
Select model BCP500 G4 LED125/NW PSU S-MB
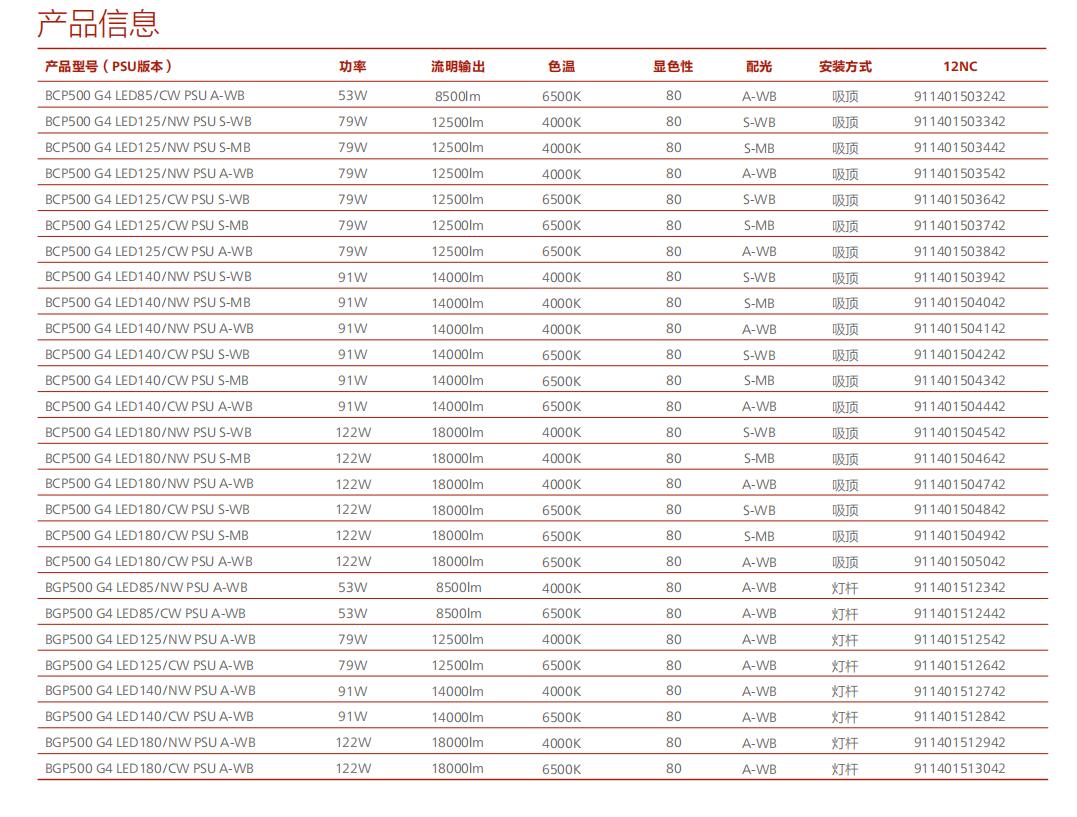click(148, 148)
